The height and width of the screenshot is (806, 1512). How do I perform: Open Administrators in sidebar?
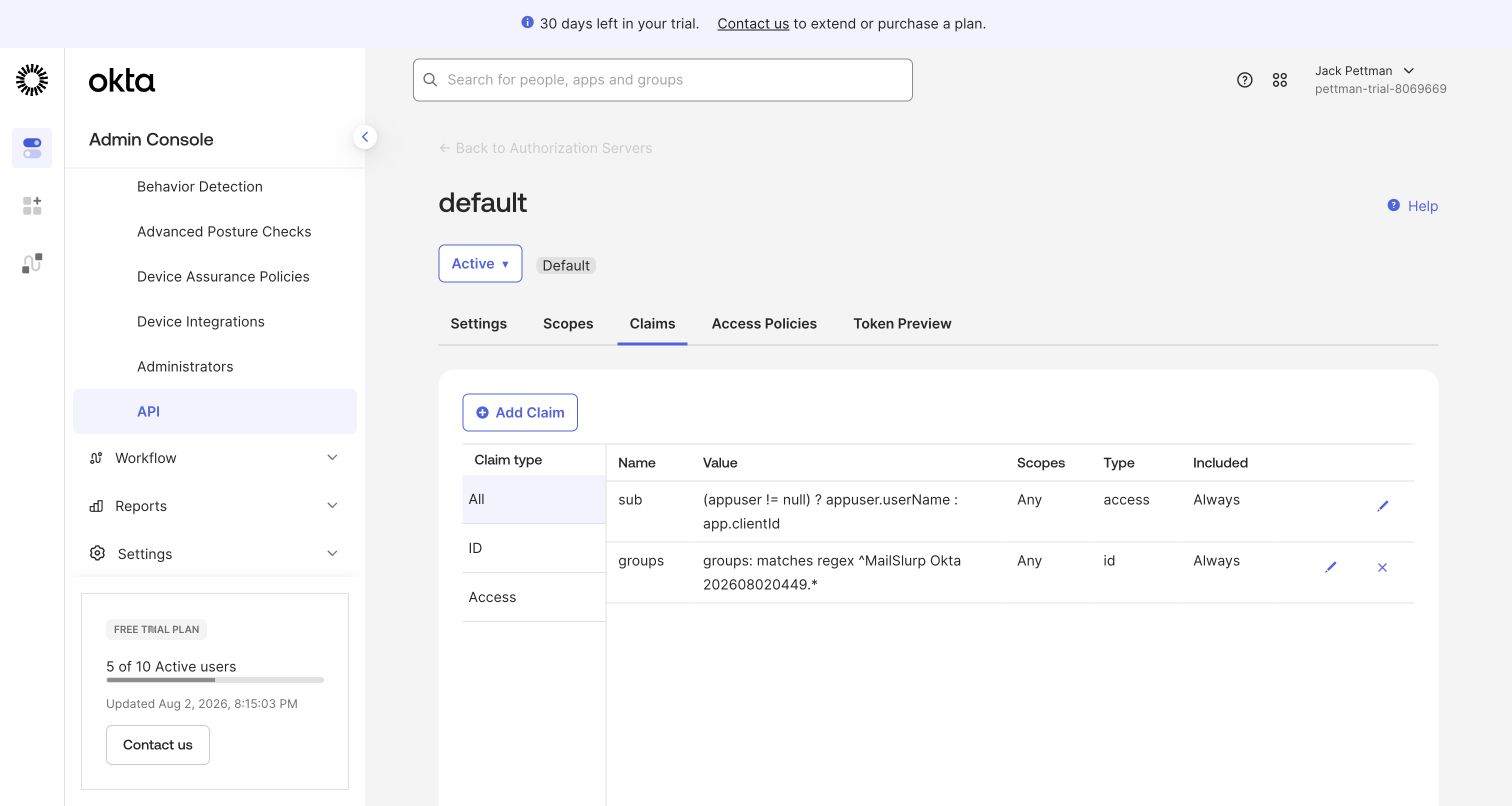click(x=185, y=366)
